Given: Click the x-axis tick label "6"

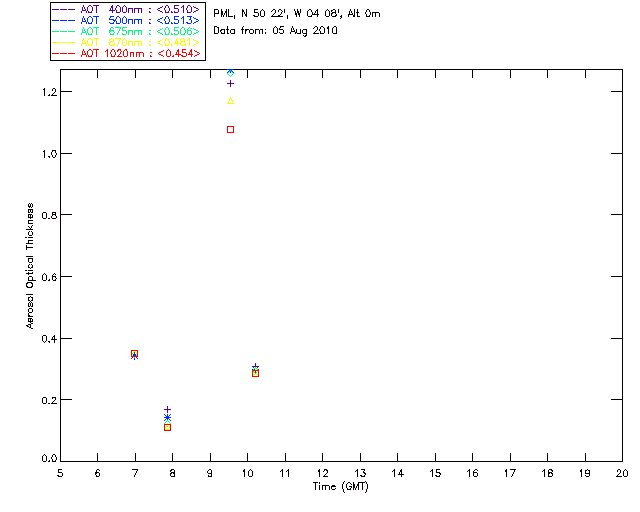Looking at the screenshot, I should point(98,473).
